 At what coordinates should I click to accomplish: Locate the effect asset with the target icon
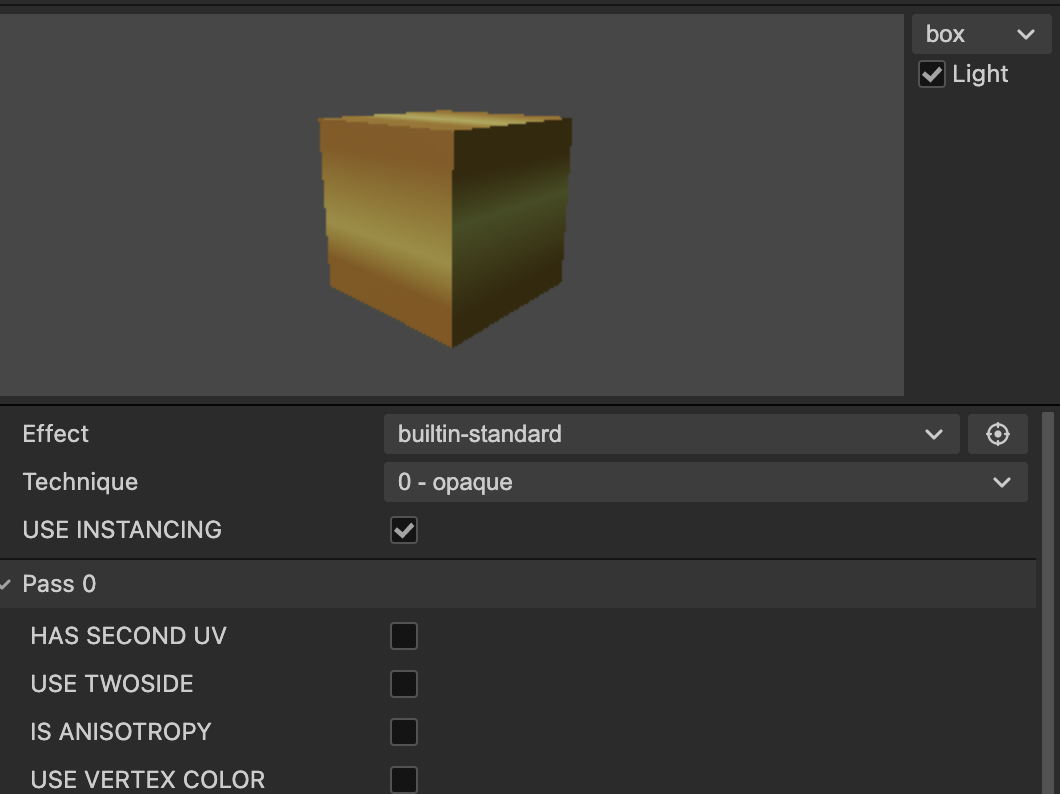click(998, 434)
